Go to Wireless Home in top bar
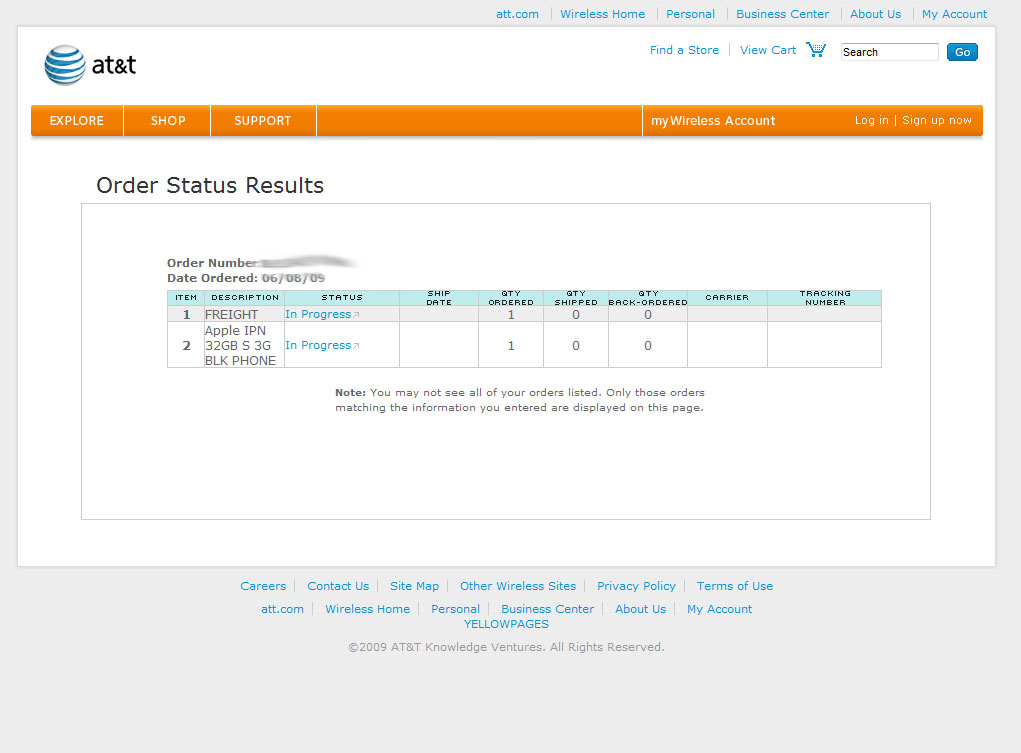The width and height of the screenshot is (1021, 753). 602,14
